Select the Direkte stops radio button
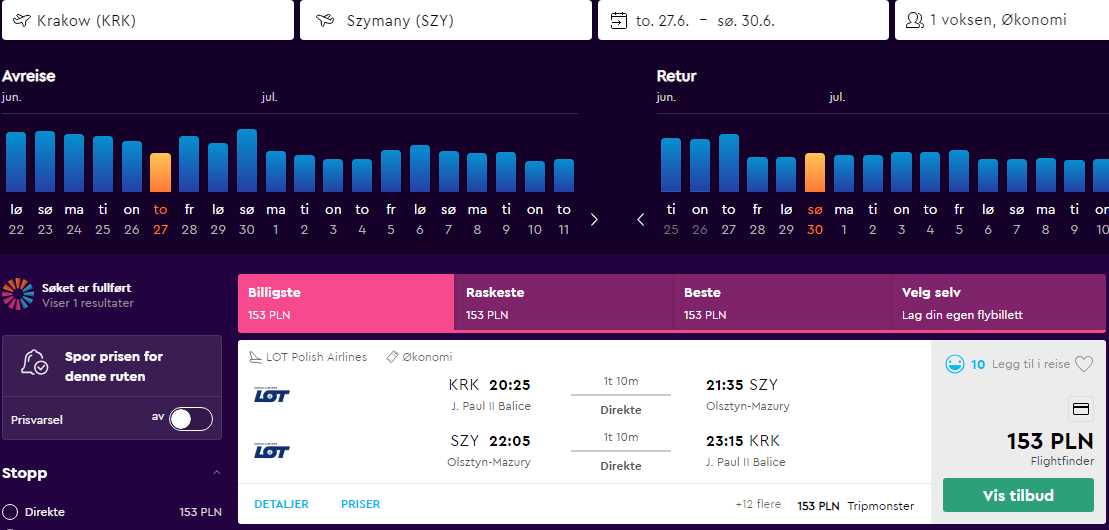The height and width of the screenshot is (530, 1109). click(x=10, y=512)
